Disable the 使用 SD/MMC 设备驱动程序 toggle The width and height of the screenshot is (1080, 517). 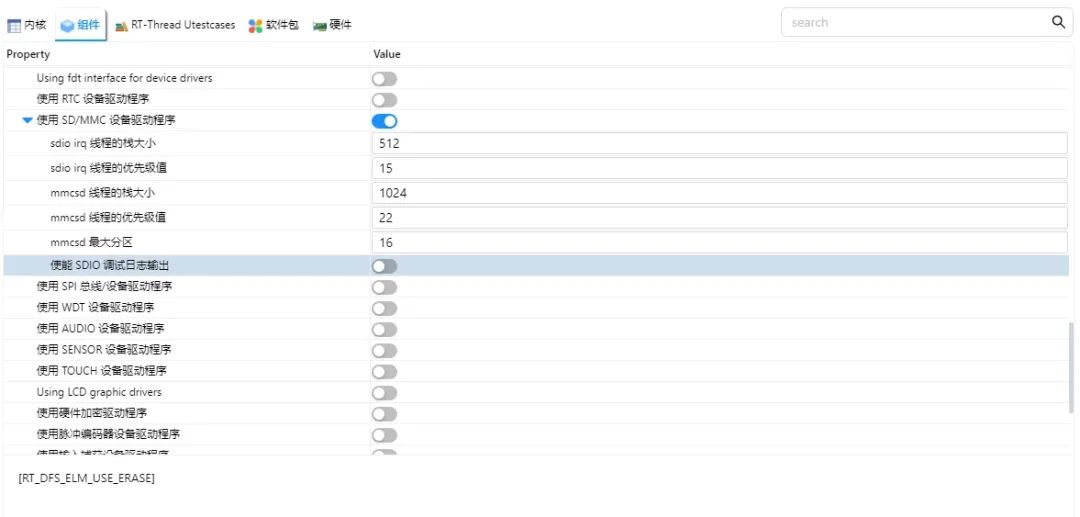click(x=384, y=121)
